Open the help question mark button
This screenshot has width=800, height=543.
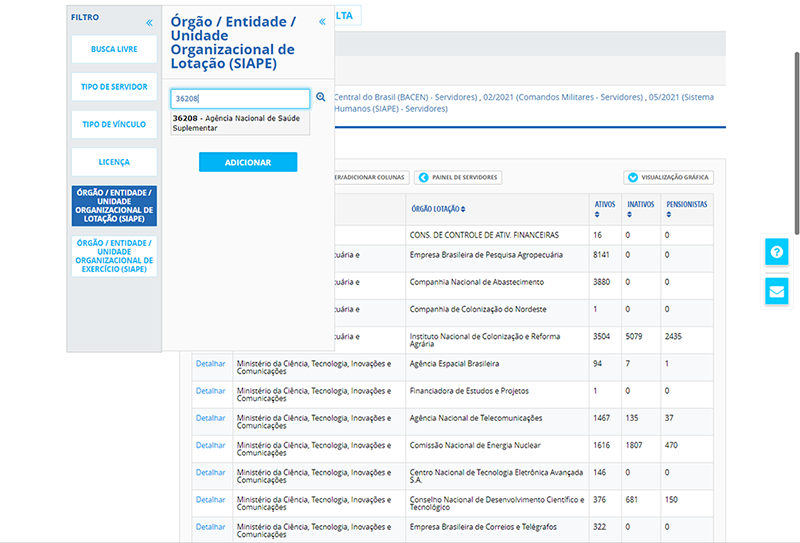(x=776, y=251)
